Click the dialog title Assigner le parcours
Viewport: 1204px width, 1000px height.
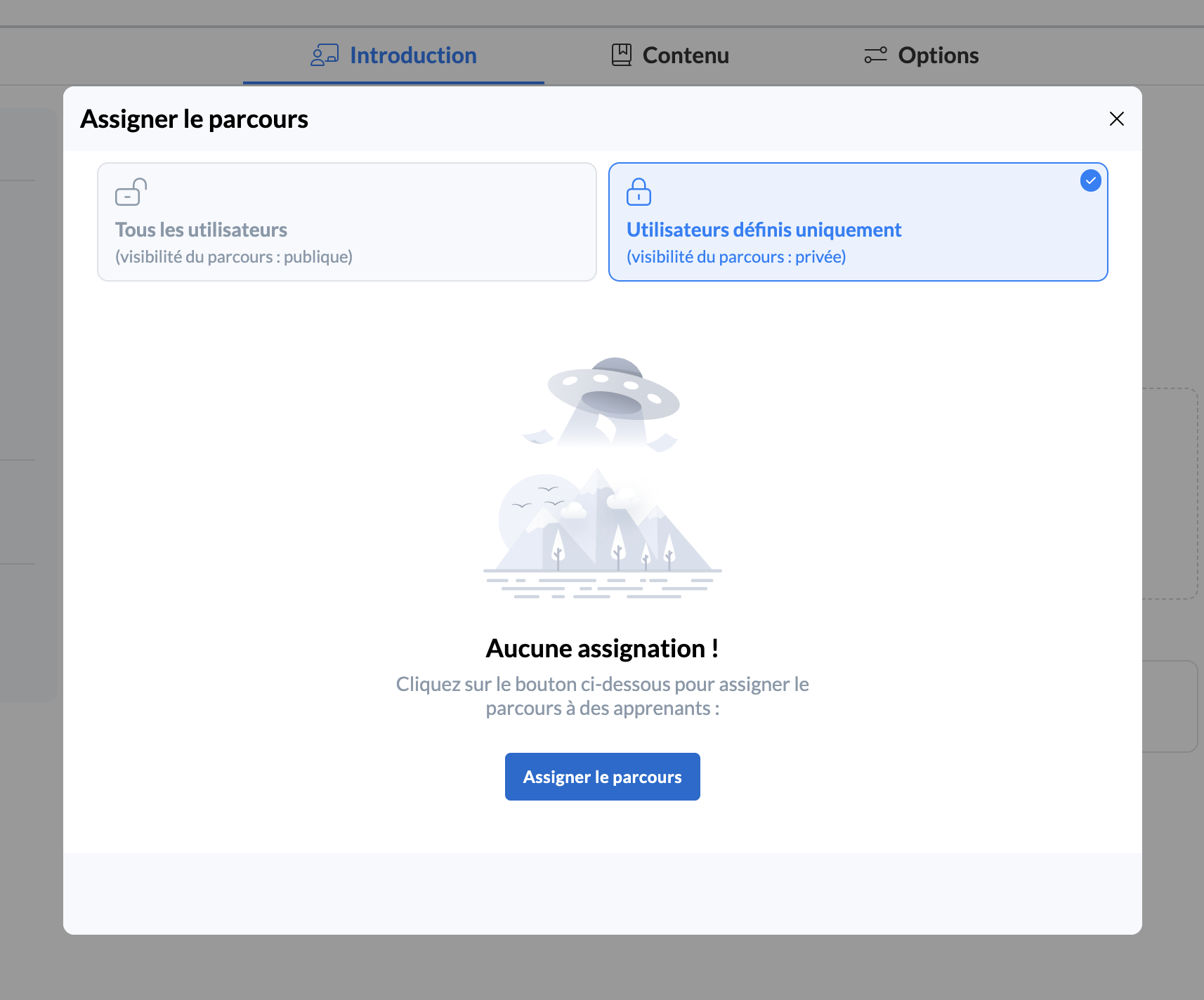point(194,119)
